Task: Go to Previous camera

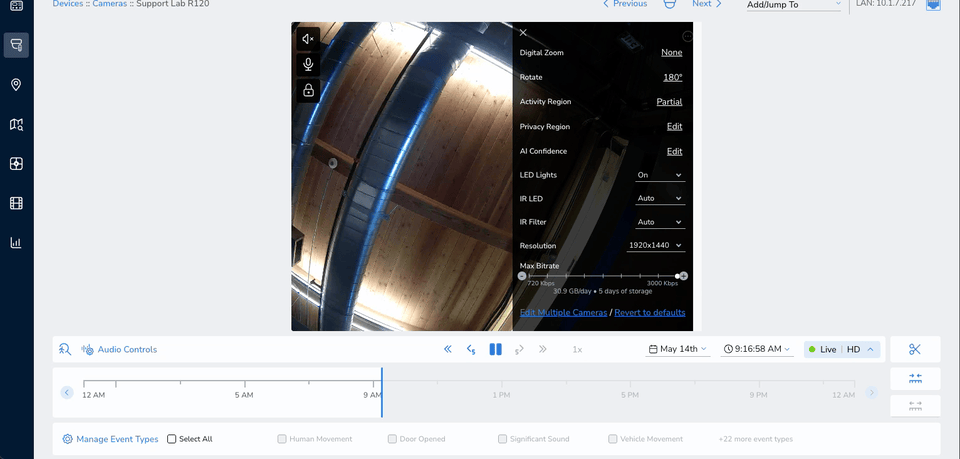Action: click(x=625, y=4)
